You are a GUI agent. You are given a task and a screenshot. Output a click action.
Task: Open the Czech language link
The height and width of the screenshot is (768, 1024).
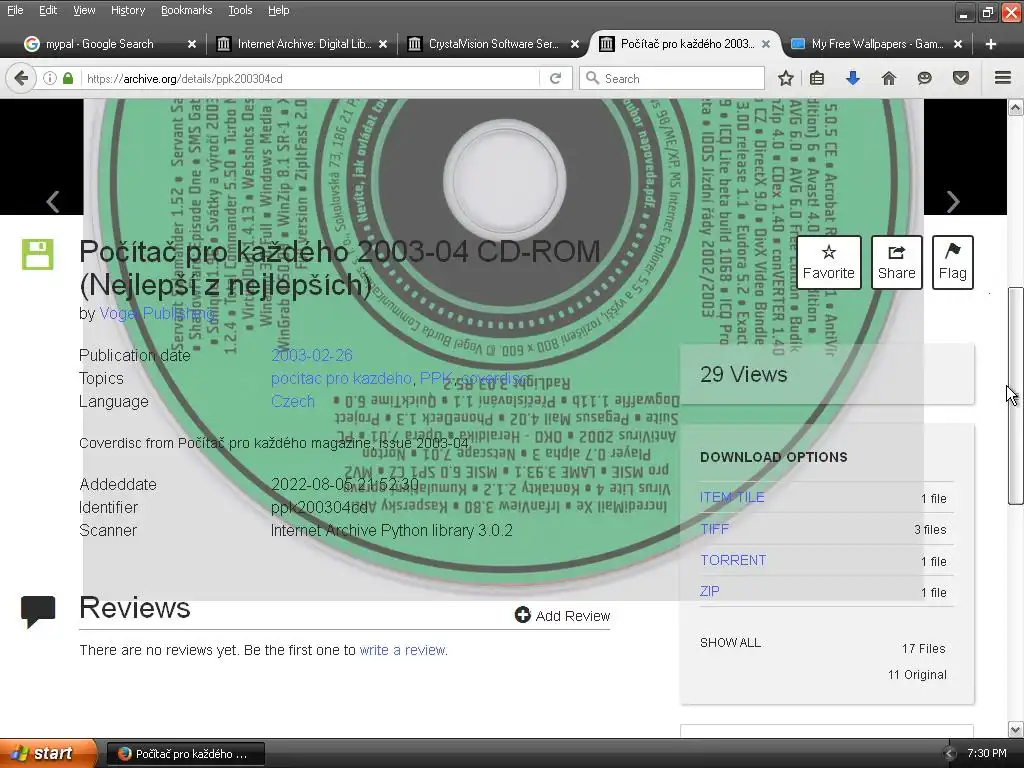pos(293,401)
